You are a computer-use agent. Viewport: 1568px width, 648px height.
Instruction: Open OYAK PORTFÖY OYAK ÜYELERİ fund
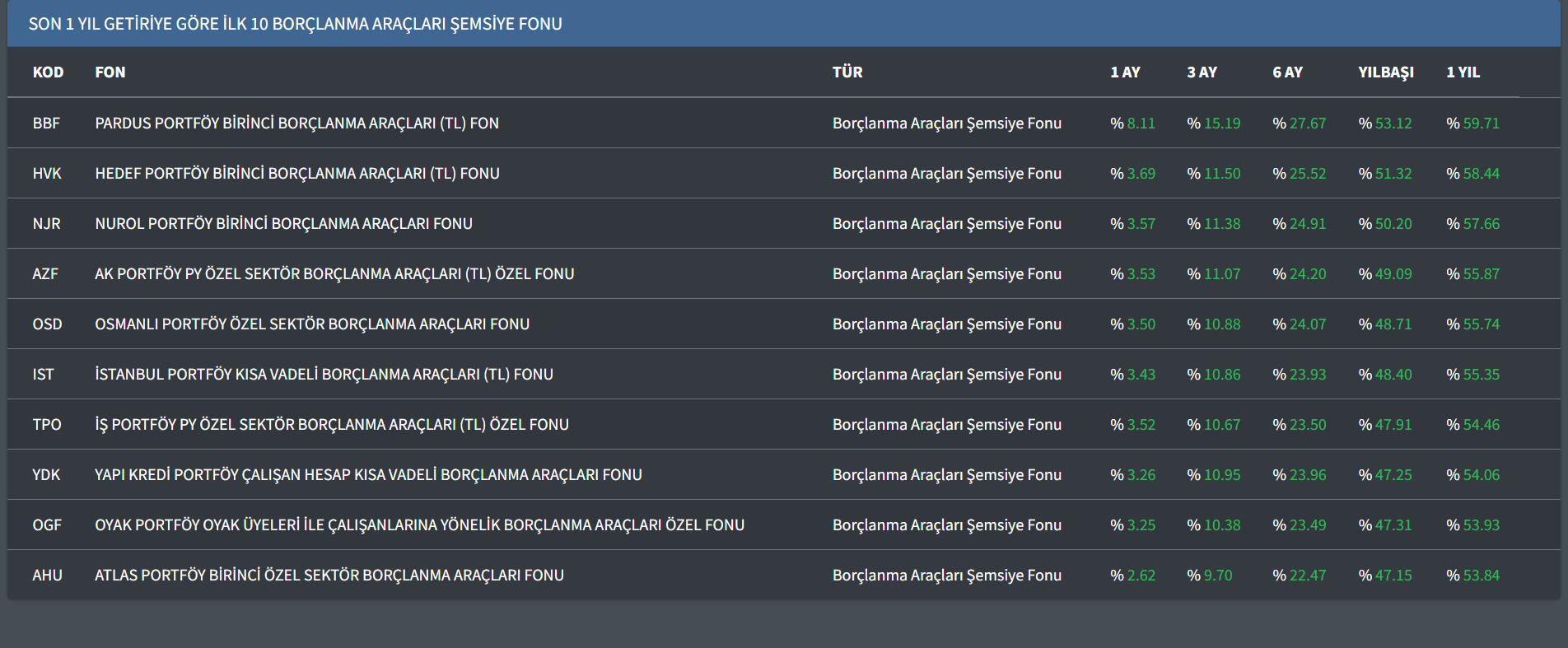coord(419,525)
